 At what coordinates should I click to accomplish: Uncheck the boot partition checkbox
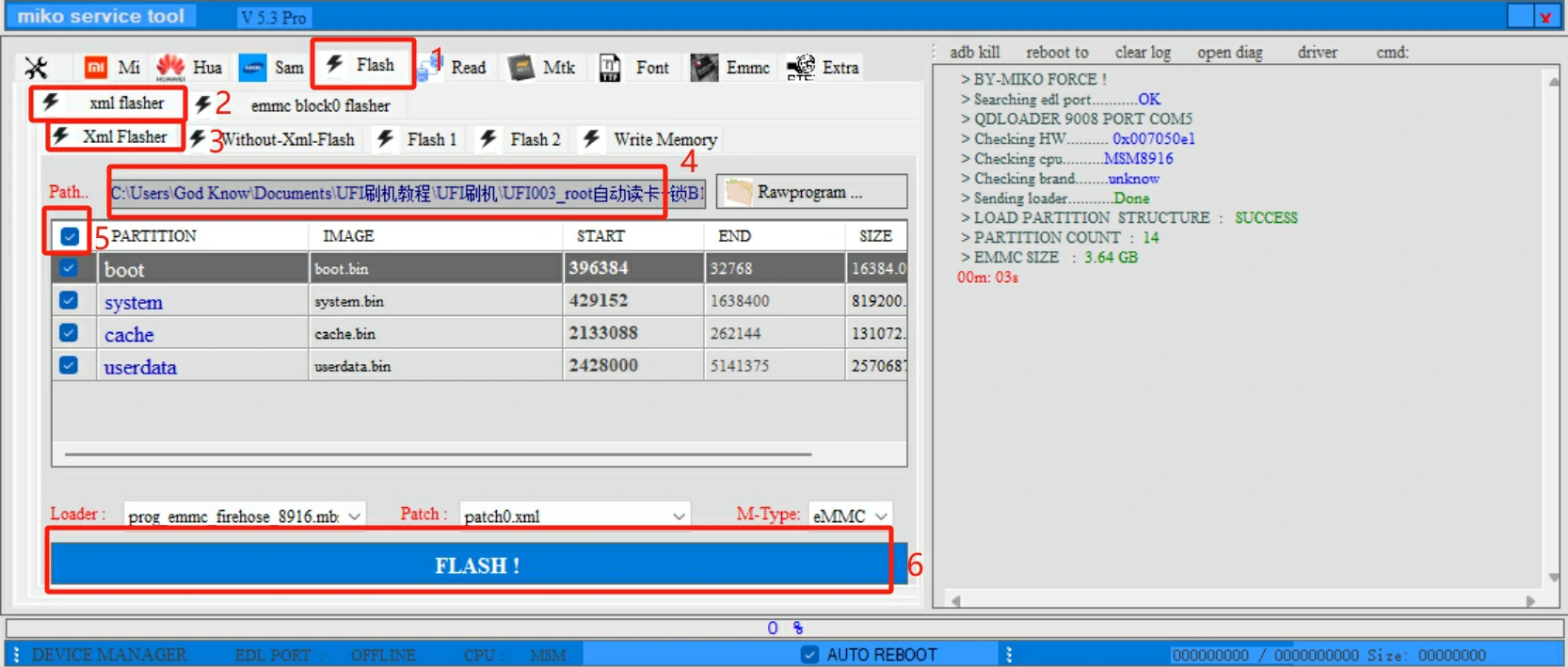69,268
